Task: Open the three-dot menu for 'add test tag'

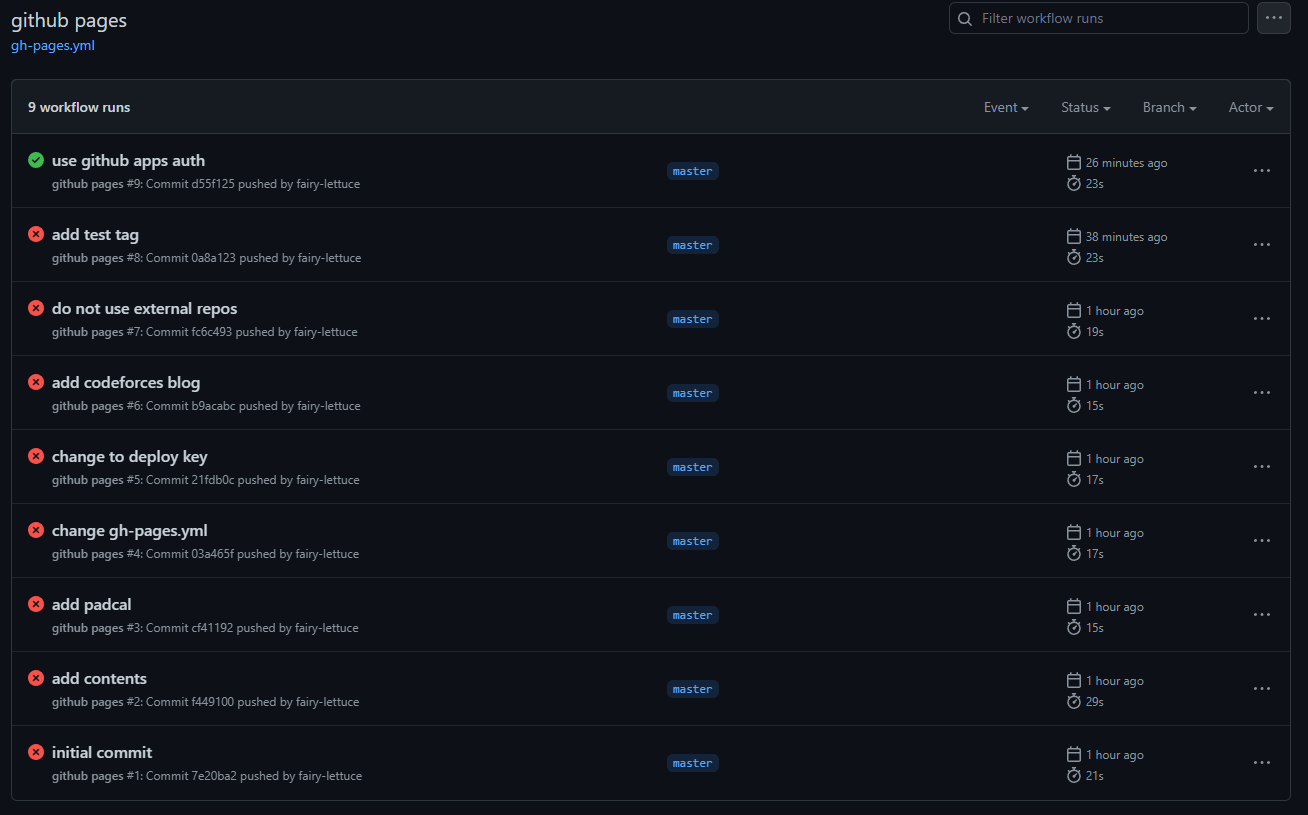Action: pyautogui.click(x=1262, y=245)
